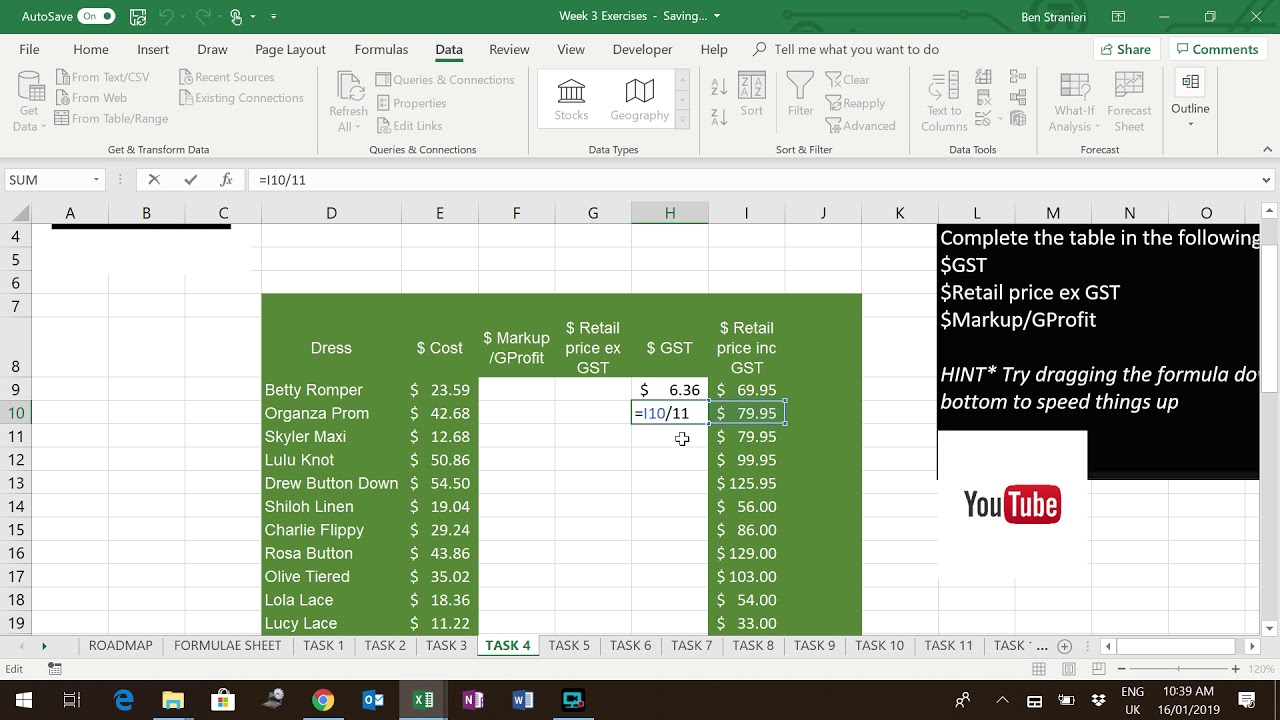This screenshot has width=1280, height=720.
Task: Click the Share button
Action: click(1125, 49)
